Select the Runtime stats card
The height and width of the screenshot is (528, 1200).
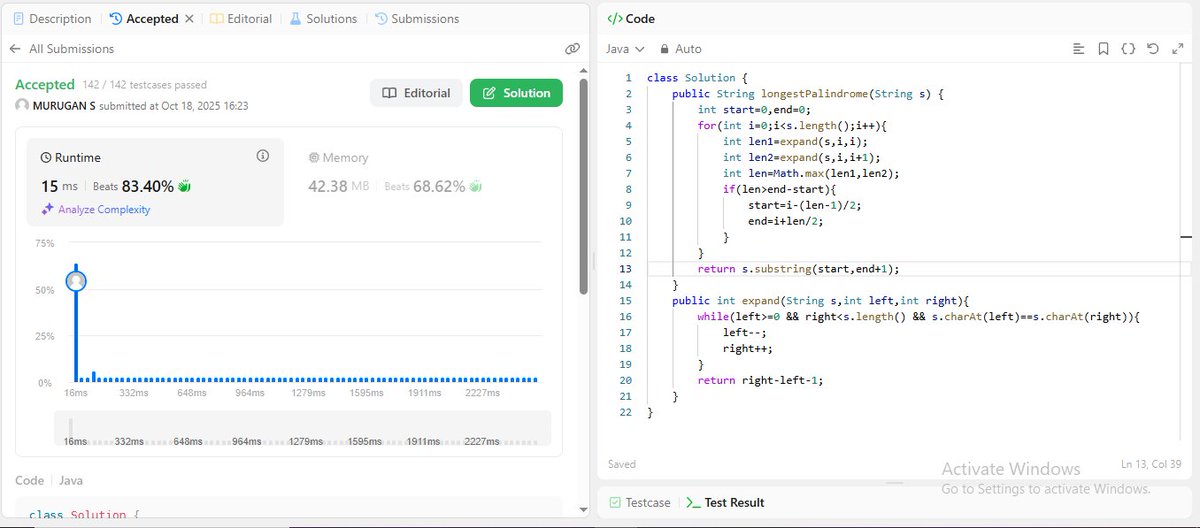pyautogui.click(x=155, y=182)
